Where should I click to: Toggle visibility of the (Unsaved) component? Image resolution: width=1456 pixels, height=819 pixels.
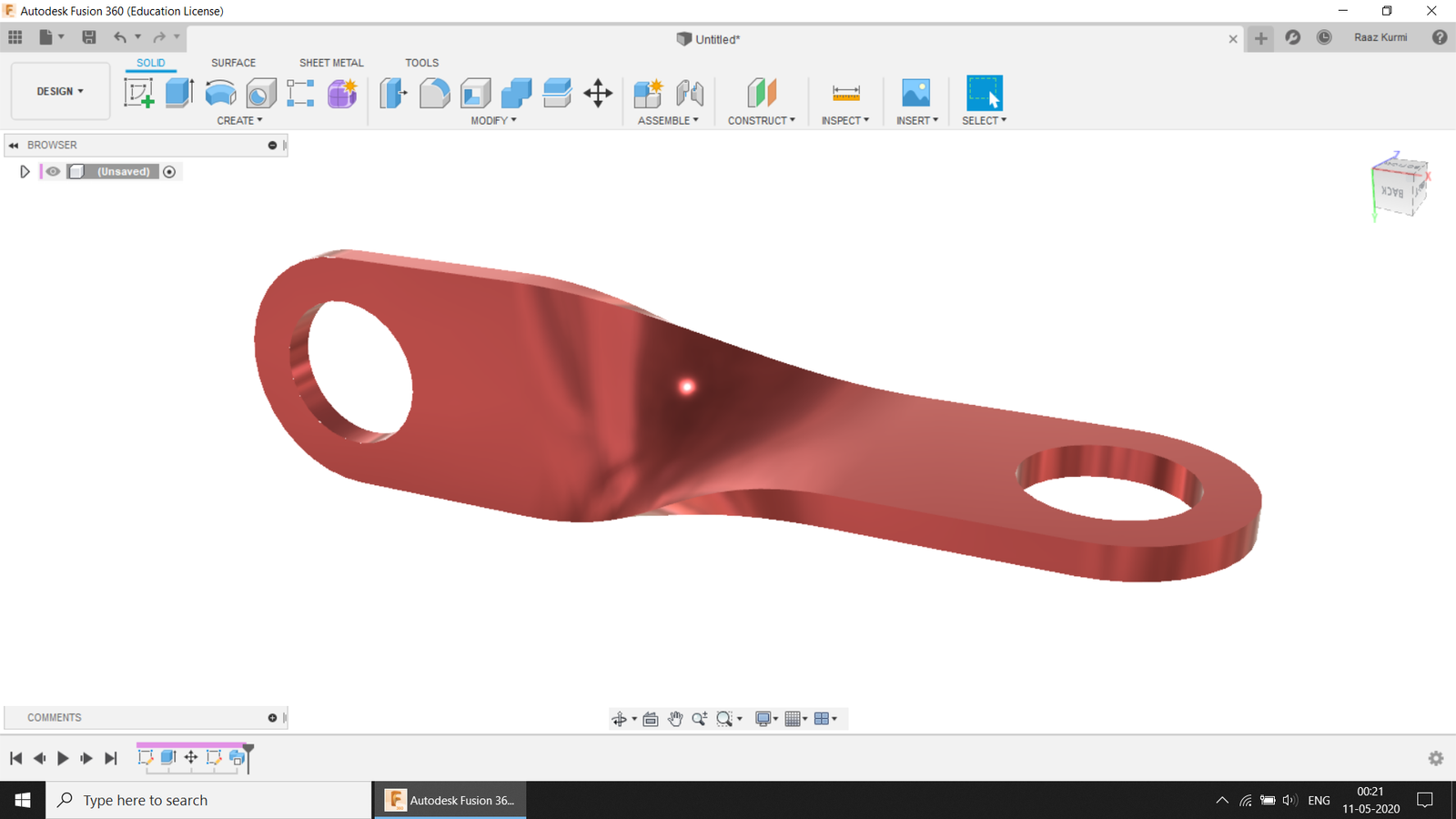tap(54, 171)
